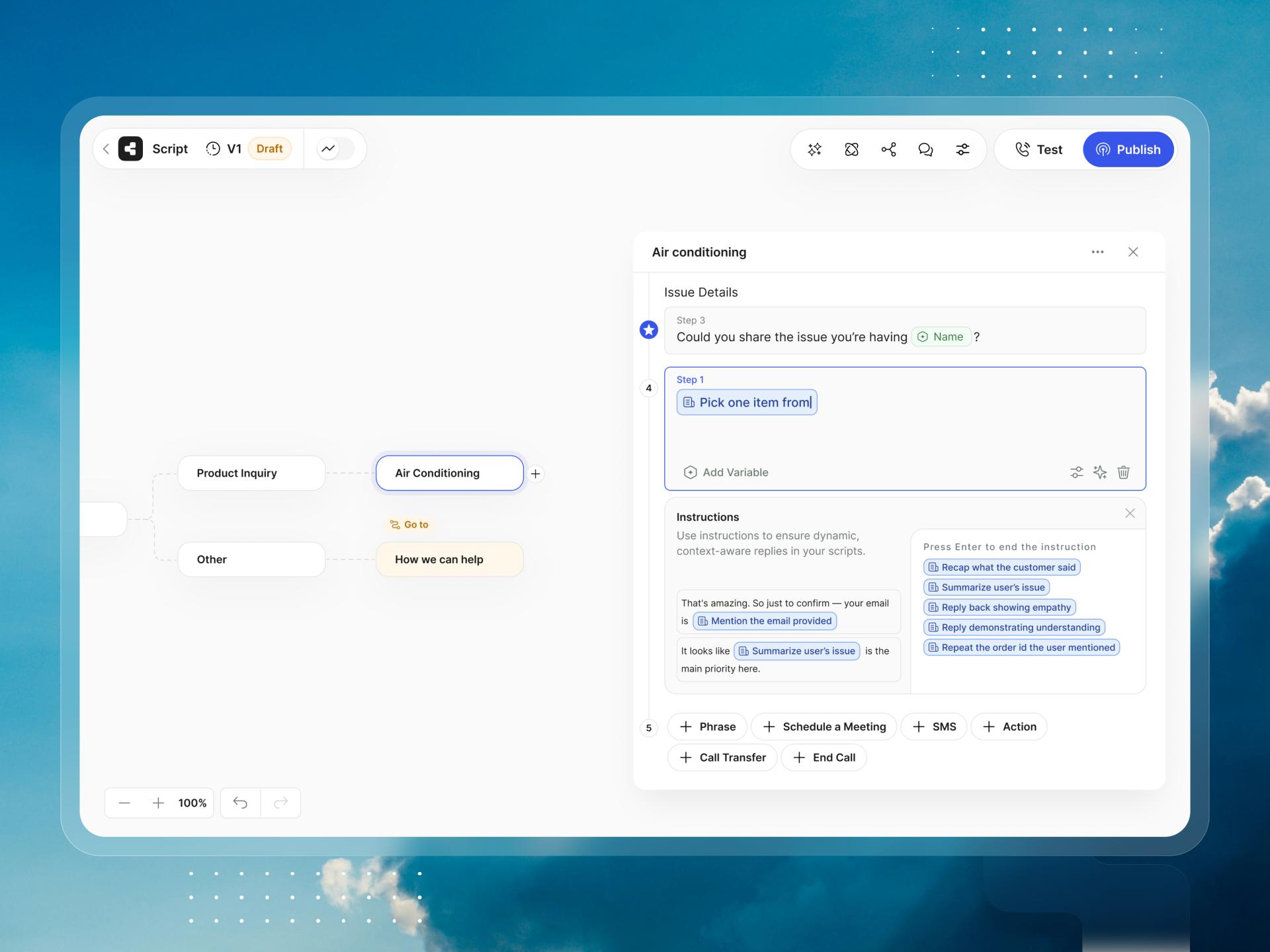Open the chat bubbles icon in toolbar
Viewport: 1270px width, 952px height.
(925, 149)
